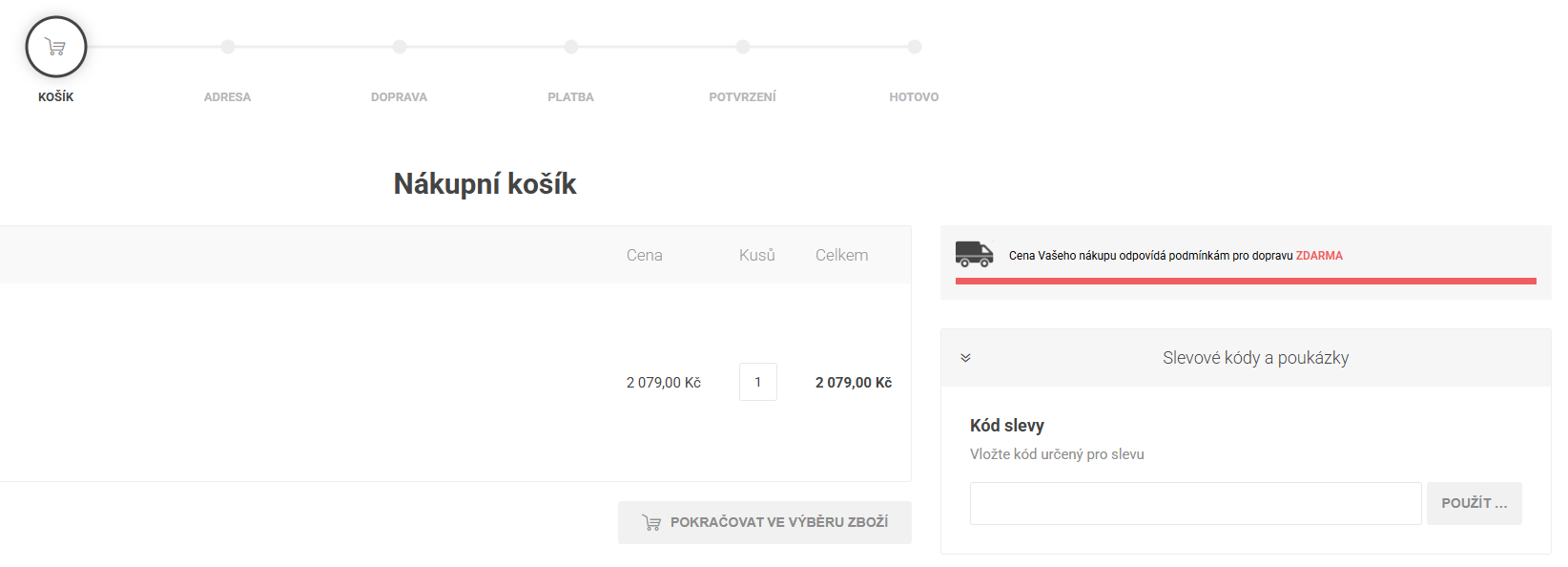Screen dimensions: 1568x567
Task: Click the cart icon on the Pokračovat button
Action: tap(651, 522)
